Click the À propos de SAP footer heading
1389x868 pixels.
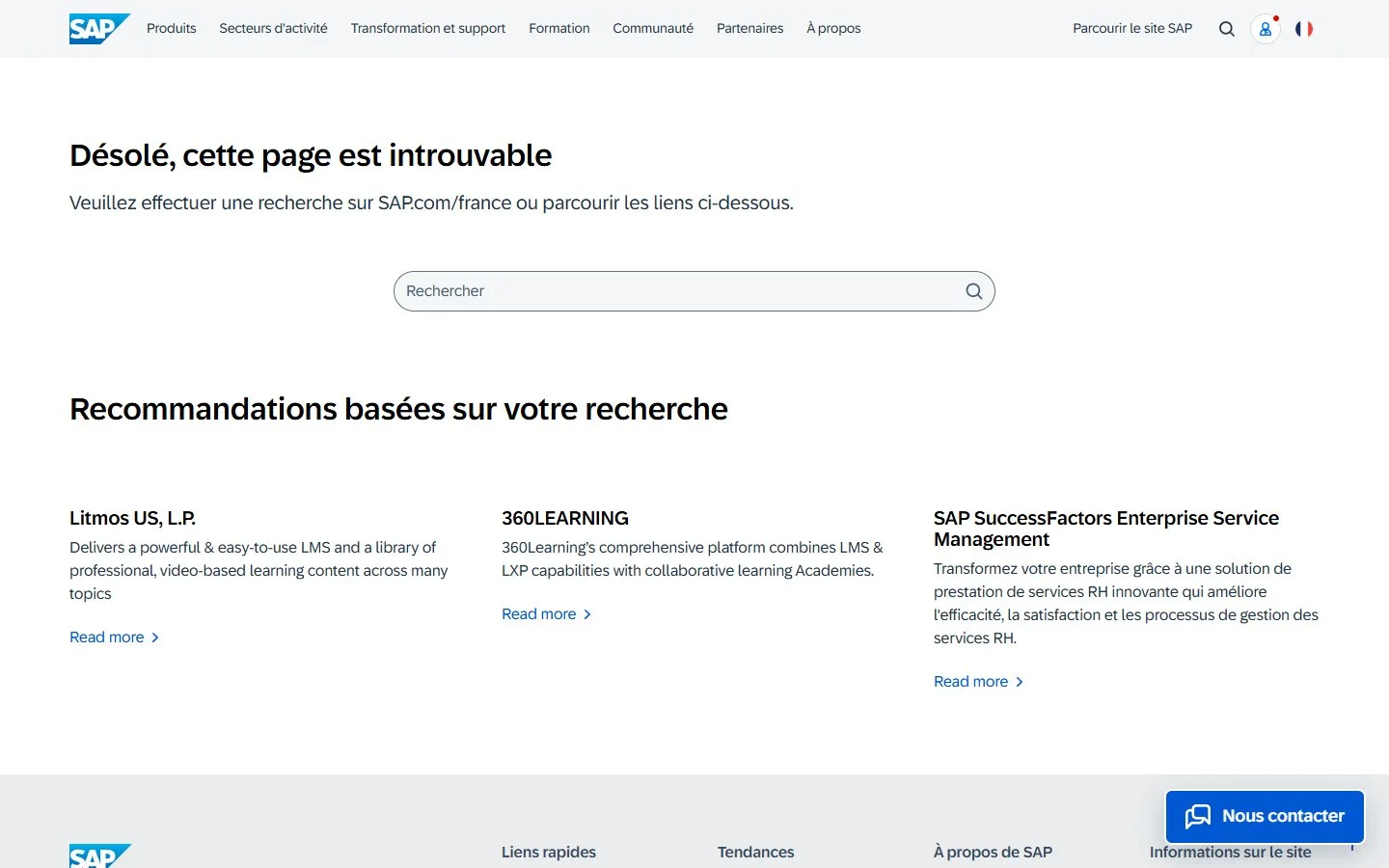[993, 853]
